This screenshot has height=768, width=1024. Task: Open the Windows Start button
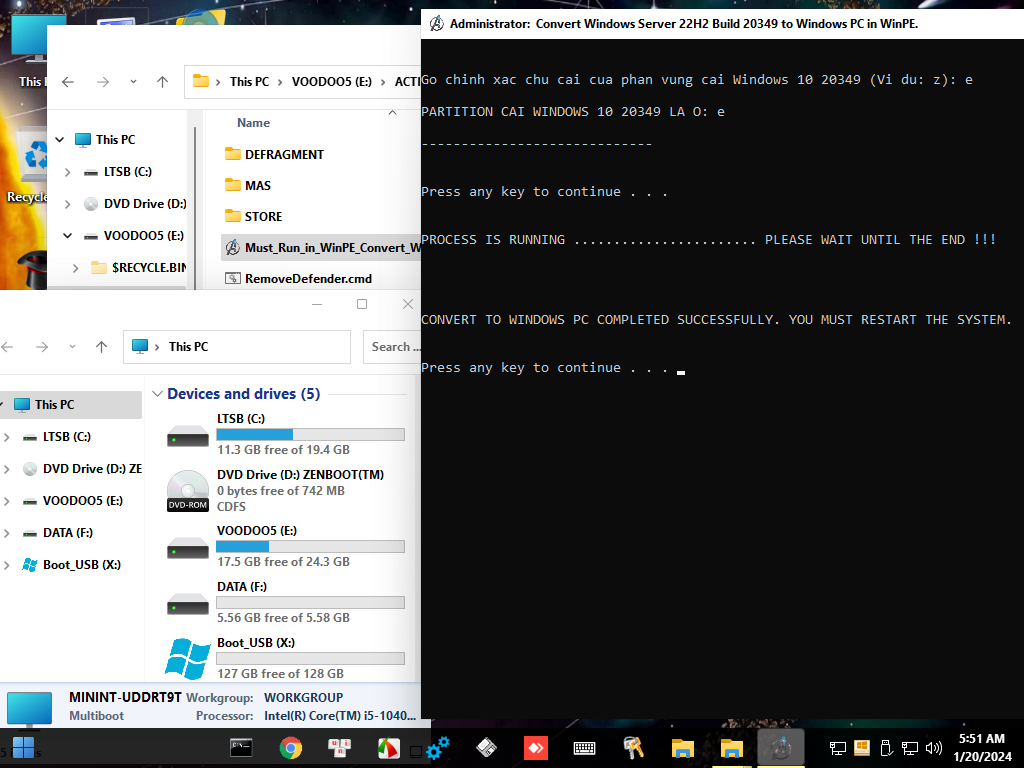24,747
